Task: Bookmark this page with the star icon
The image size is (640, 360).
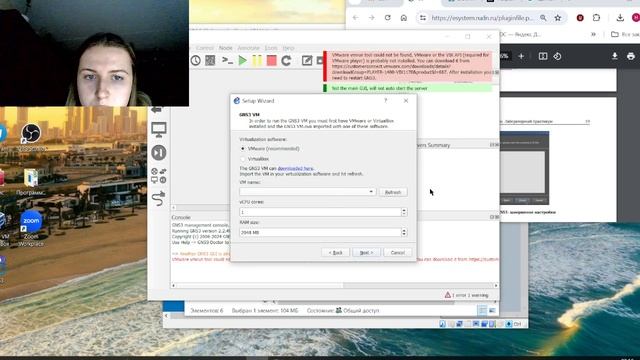Action: pyautogui.click(x=558, y=18)
